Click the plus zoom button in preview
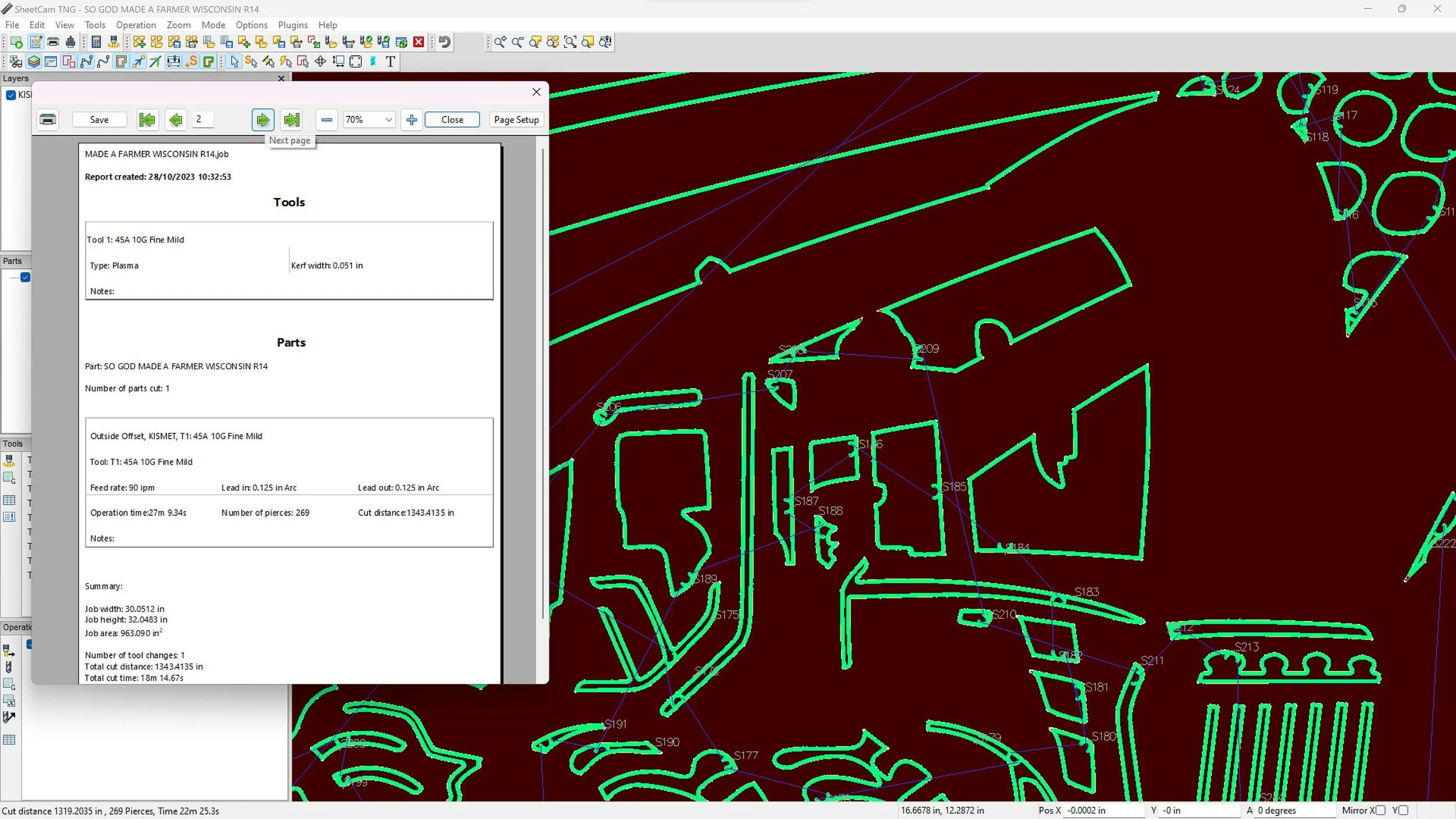 point(411,120)
